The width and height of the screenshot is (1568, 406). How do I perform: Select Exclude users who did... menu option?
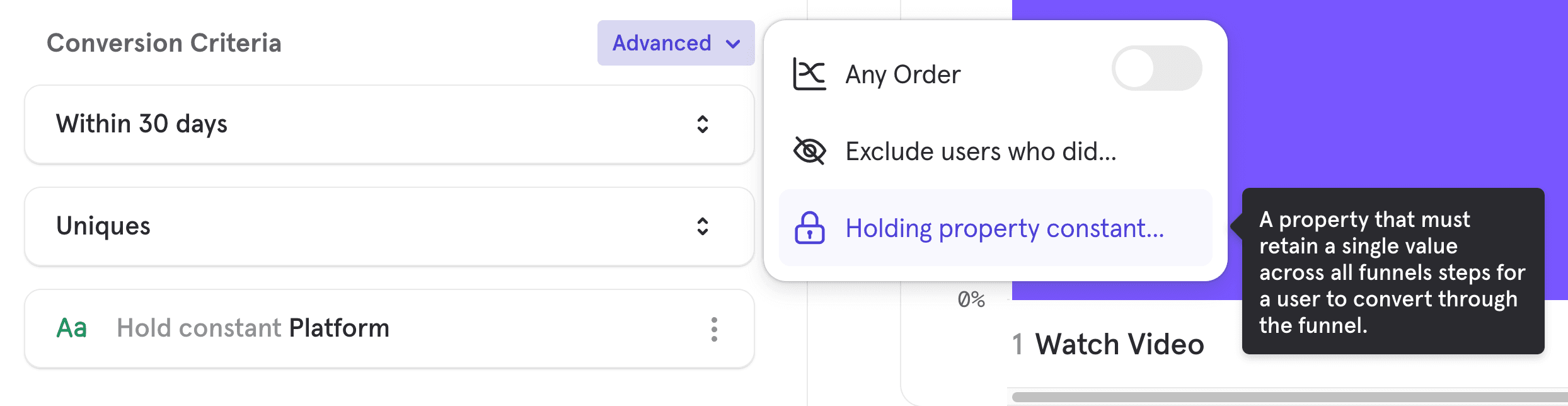(981, 151)
